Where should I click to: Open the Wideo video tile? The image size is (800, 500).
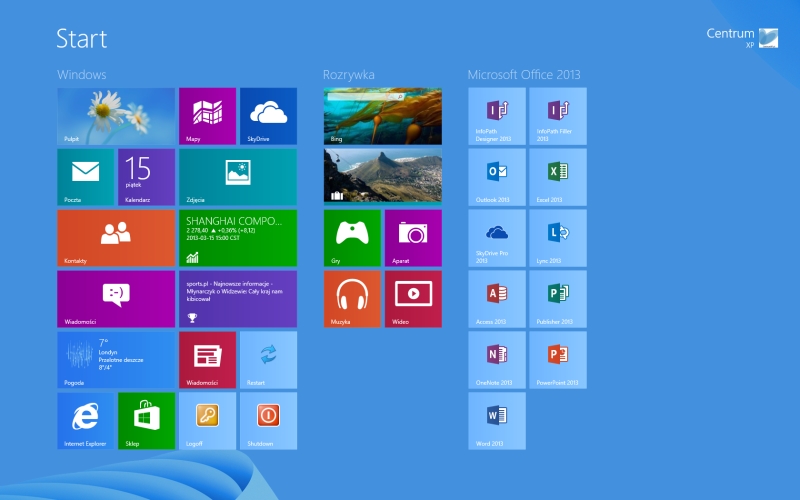(x=413, y=299)
